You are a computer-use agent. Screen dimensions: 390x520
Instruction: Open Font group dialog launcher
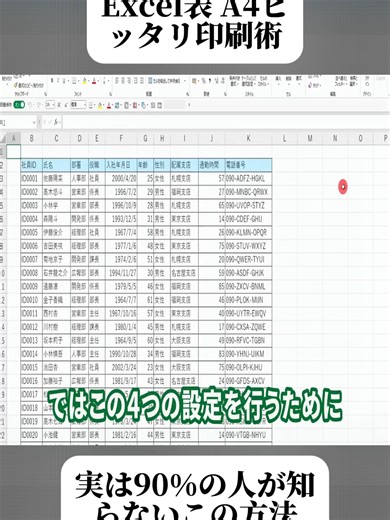click(110, 94)
